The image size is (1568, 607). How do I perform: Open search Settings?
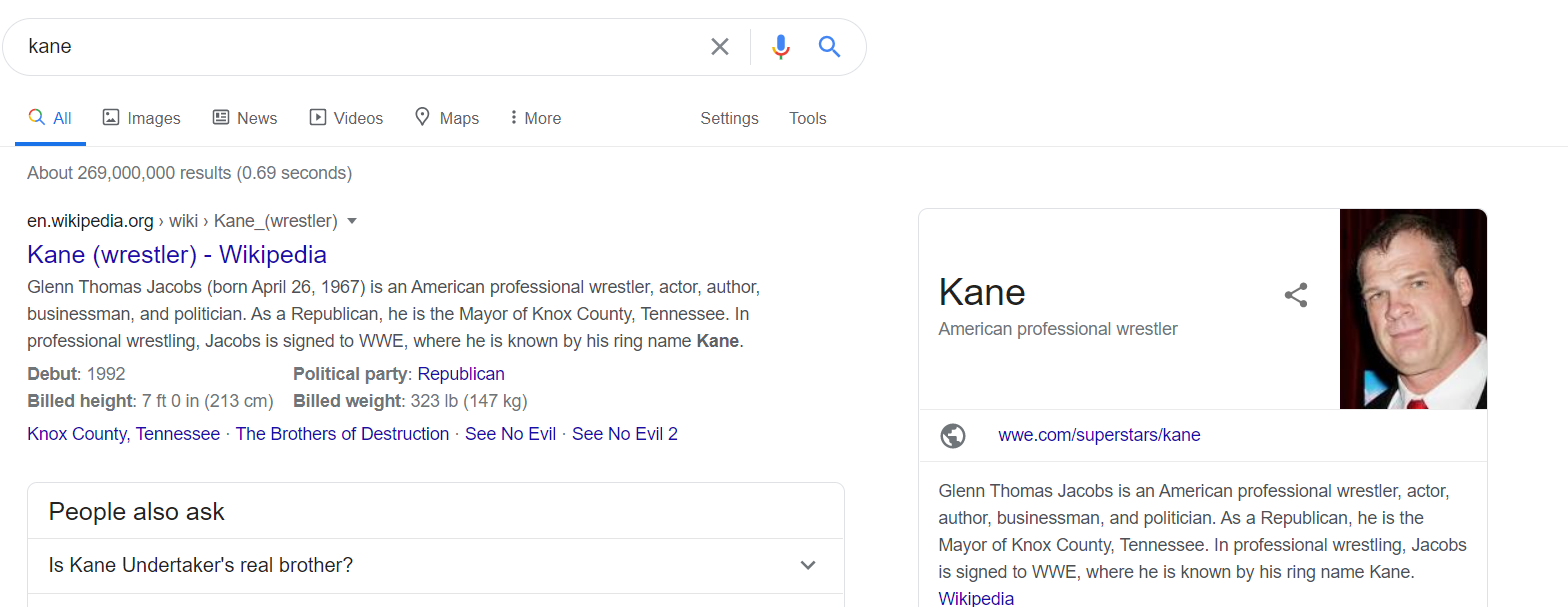[729, 118]
